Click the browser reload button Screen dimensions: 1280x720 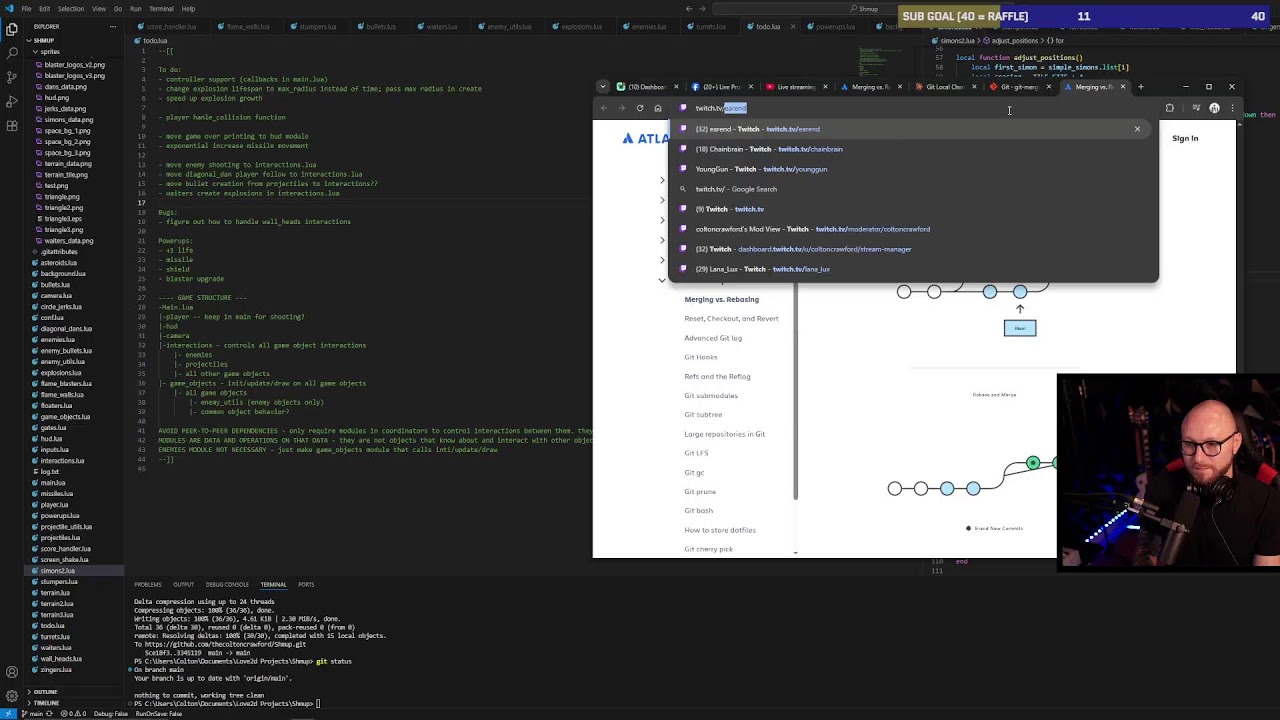click(x=640, y=108)
